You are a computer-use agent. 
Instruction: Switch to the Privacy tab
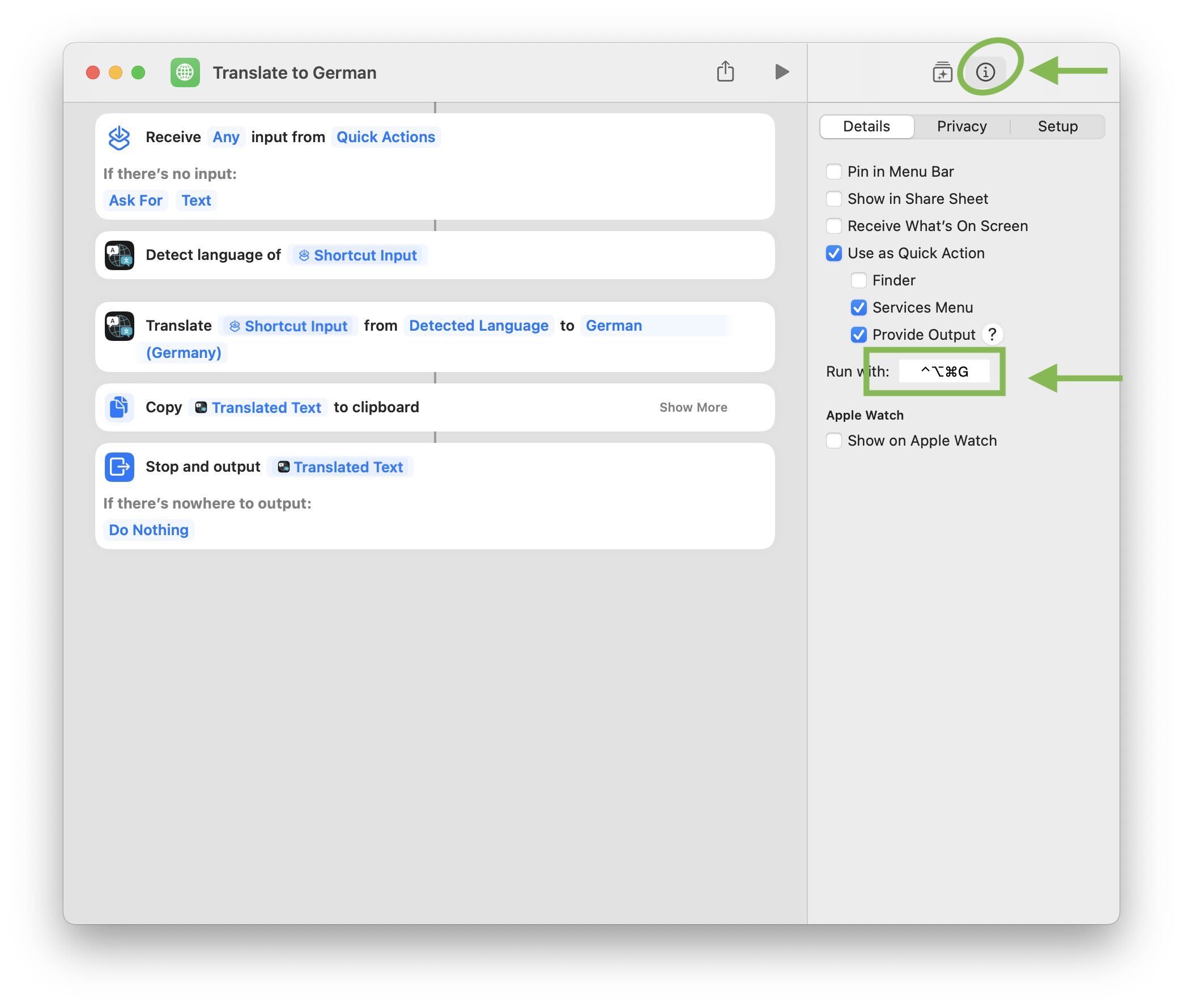[961, 127]
